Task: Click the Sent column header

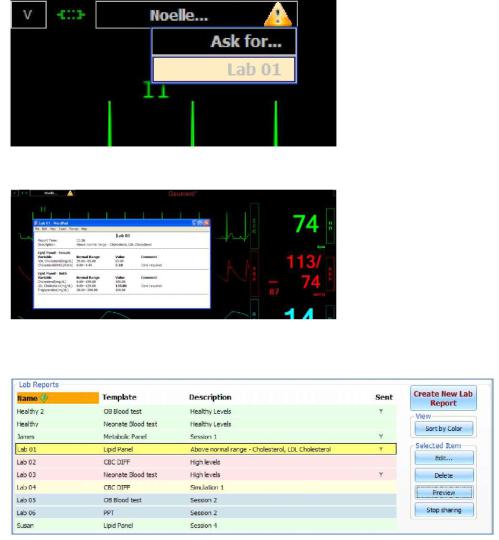Action: coord(384,397)
